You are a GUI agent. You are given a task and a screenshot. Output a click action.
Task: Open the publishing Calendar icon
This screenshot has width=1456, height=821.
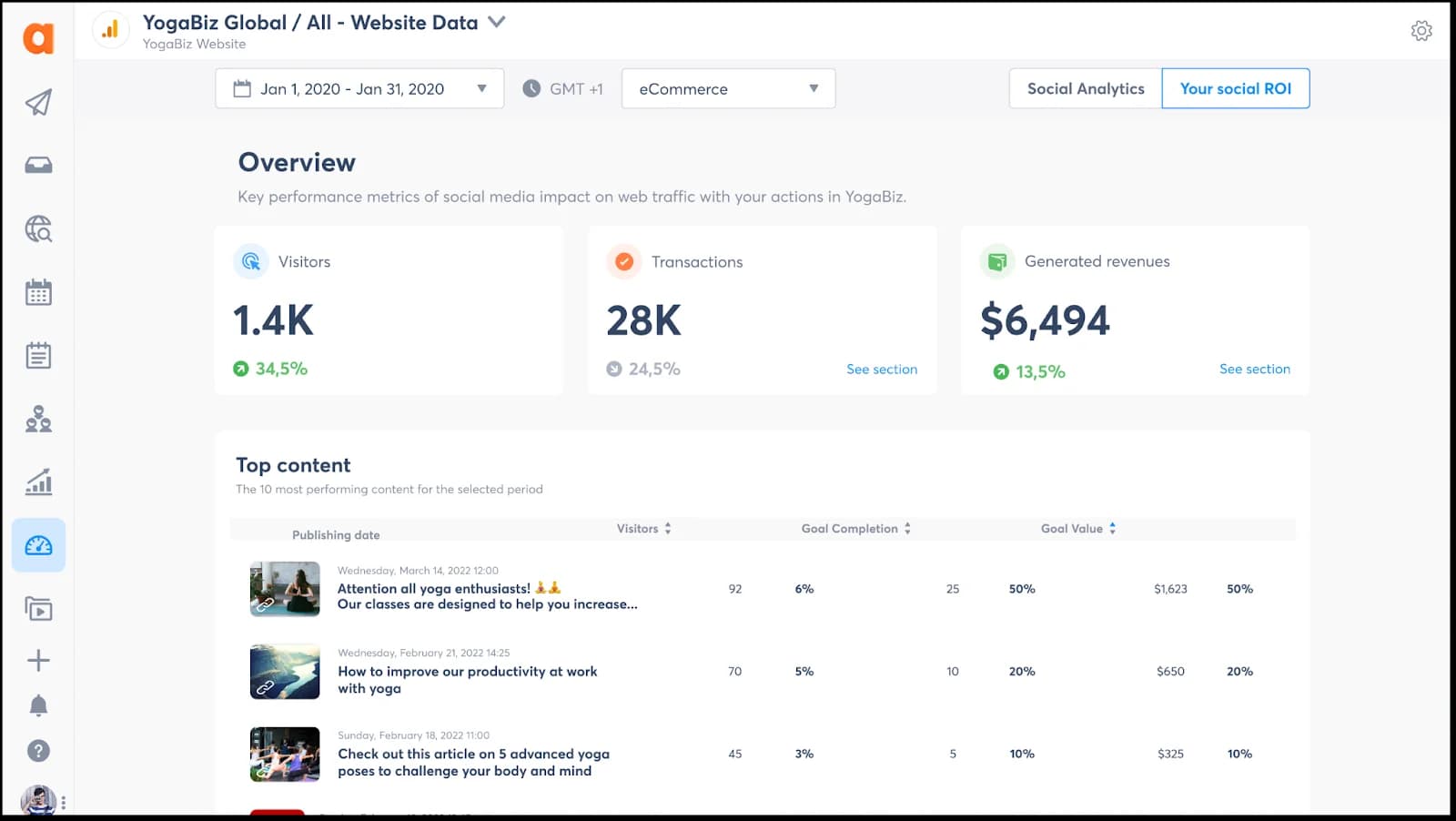(38, 292)
